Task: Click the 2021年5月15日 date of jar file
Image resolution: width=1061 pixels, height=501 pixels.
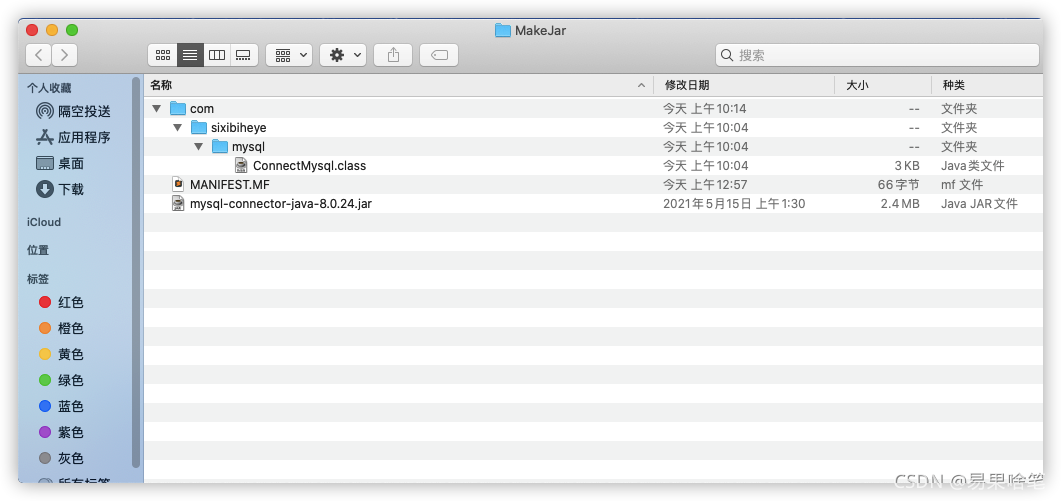Action: click(x=734, y=203)
